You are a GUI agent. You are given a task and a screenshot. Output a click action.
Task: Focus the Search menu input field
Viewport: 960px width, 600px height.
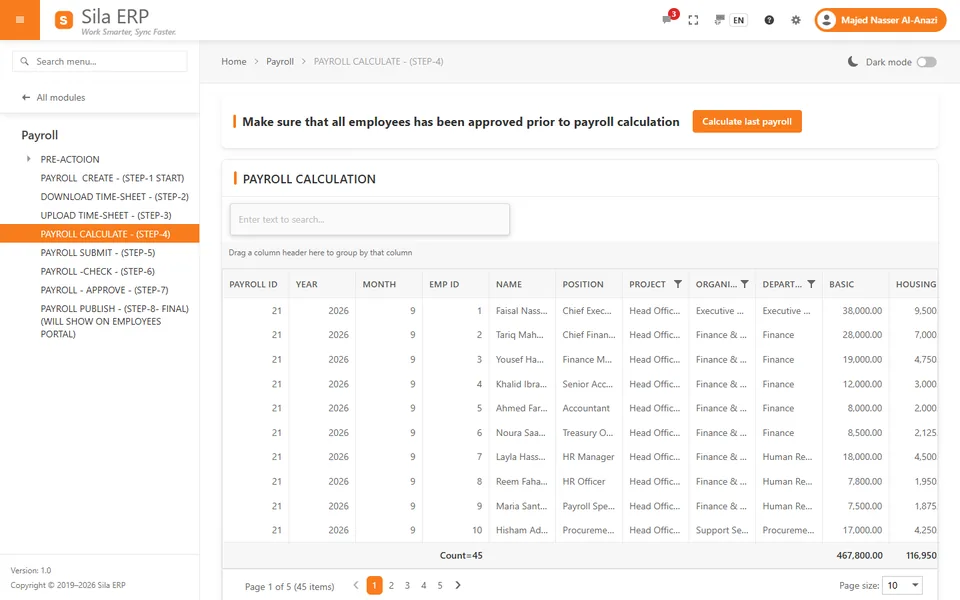(x=100, y=61)
